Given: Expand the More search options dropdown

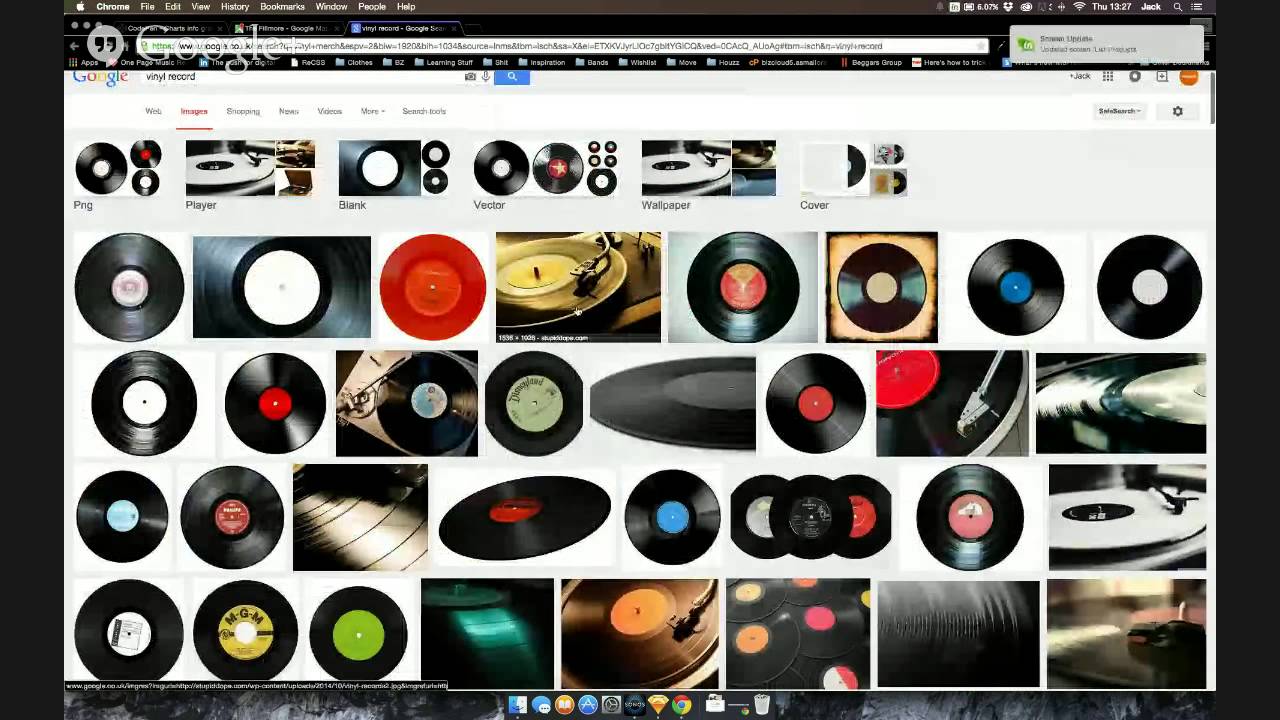Looking at the screenshot, I should tap(372, 111).
